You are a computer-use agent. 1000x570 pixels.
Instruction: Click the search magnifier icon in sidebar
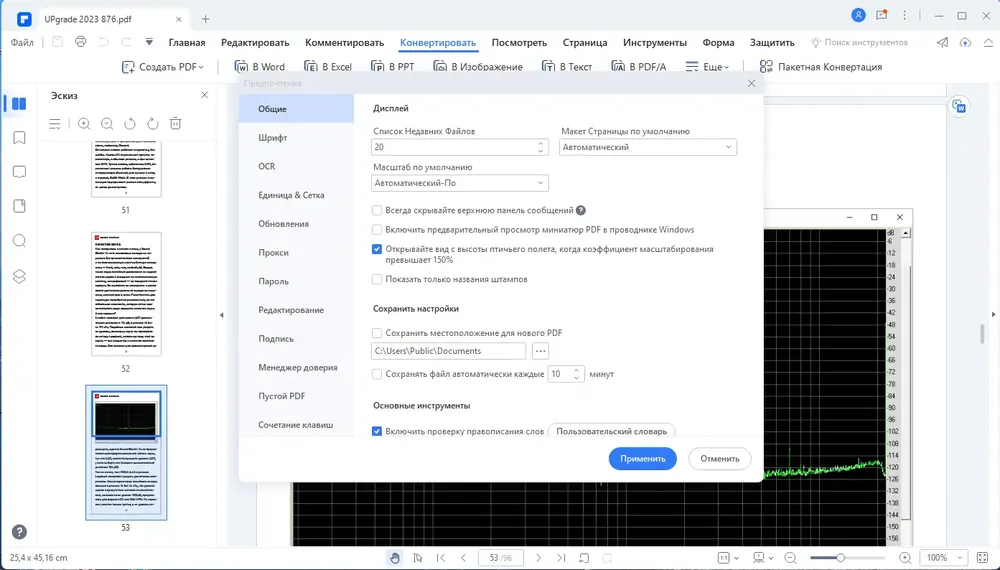tap(19, 241)
